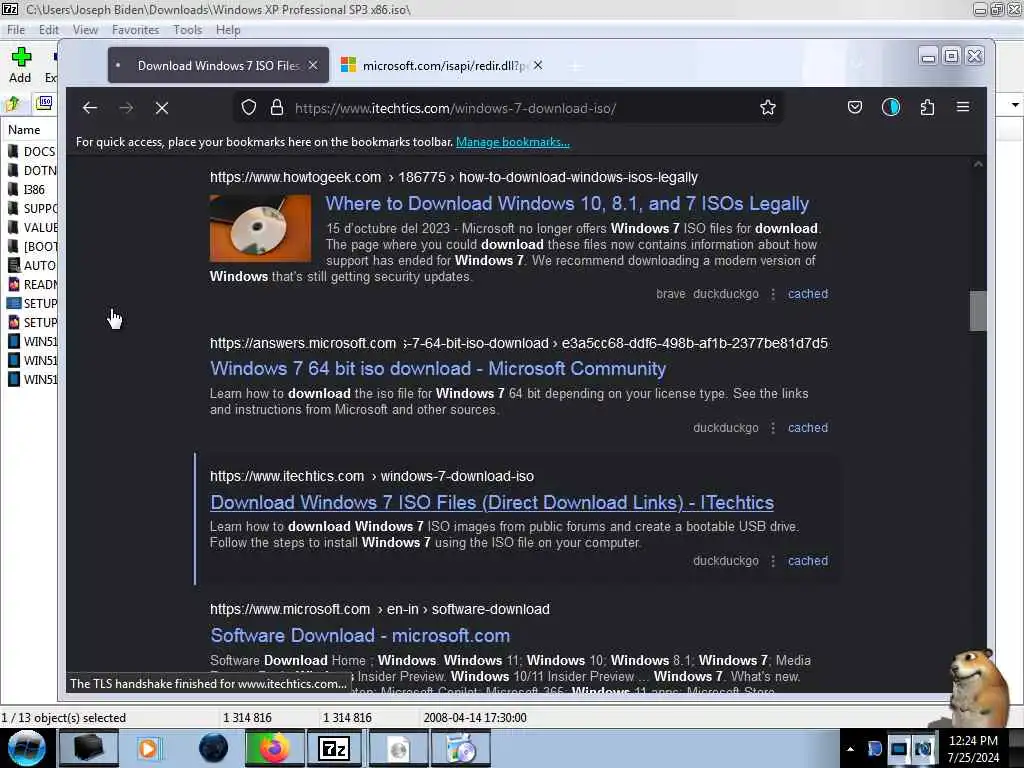
Task: Open Download Windows 7 ISO Files ITechtics link
Action: (x=492, y=503)
